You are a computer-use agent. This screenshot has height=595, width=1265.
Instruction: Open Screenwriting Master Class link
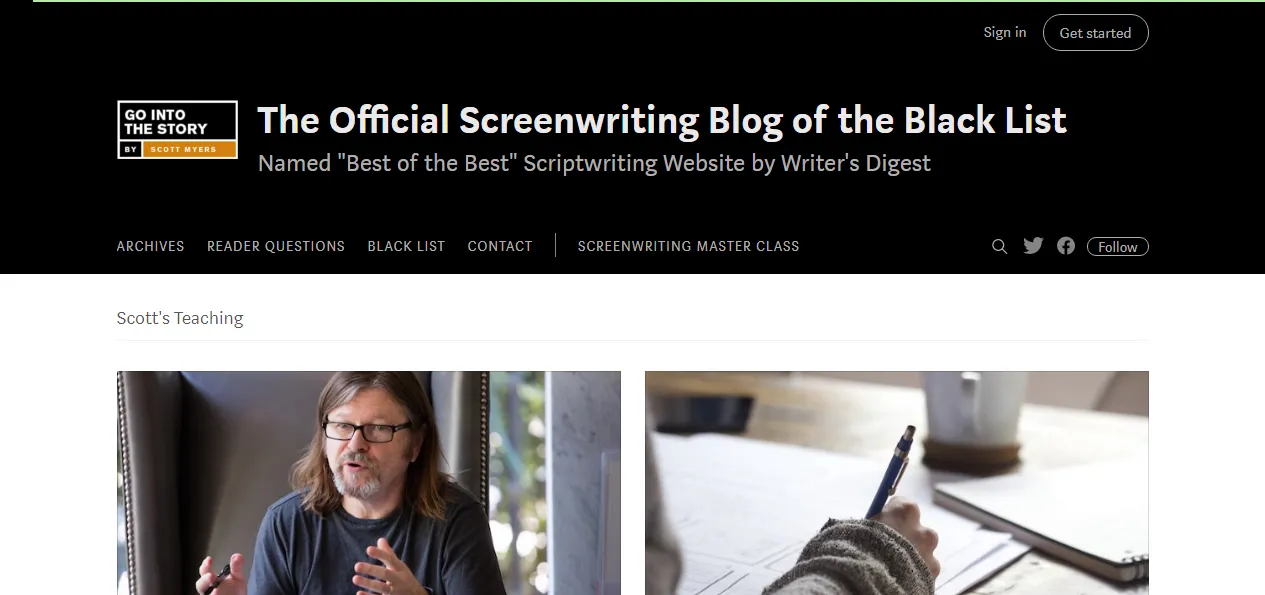point(688,246)
